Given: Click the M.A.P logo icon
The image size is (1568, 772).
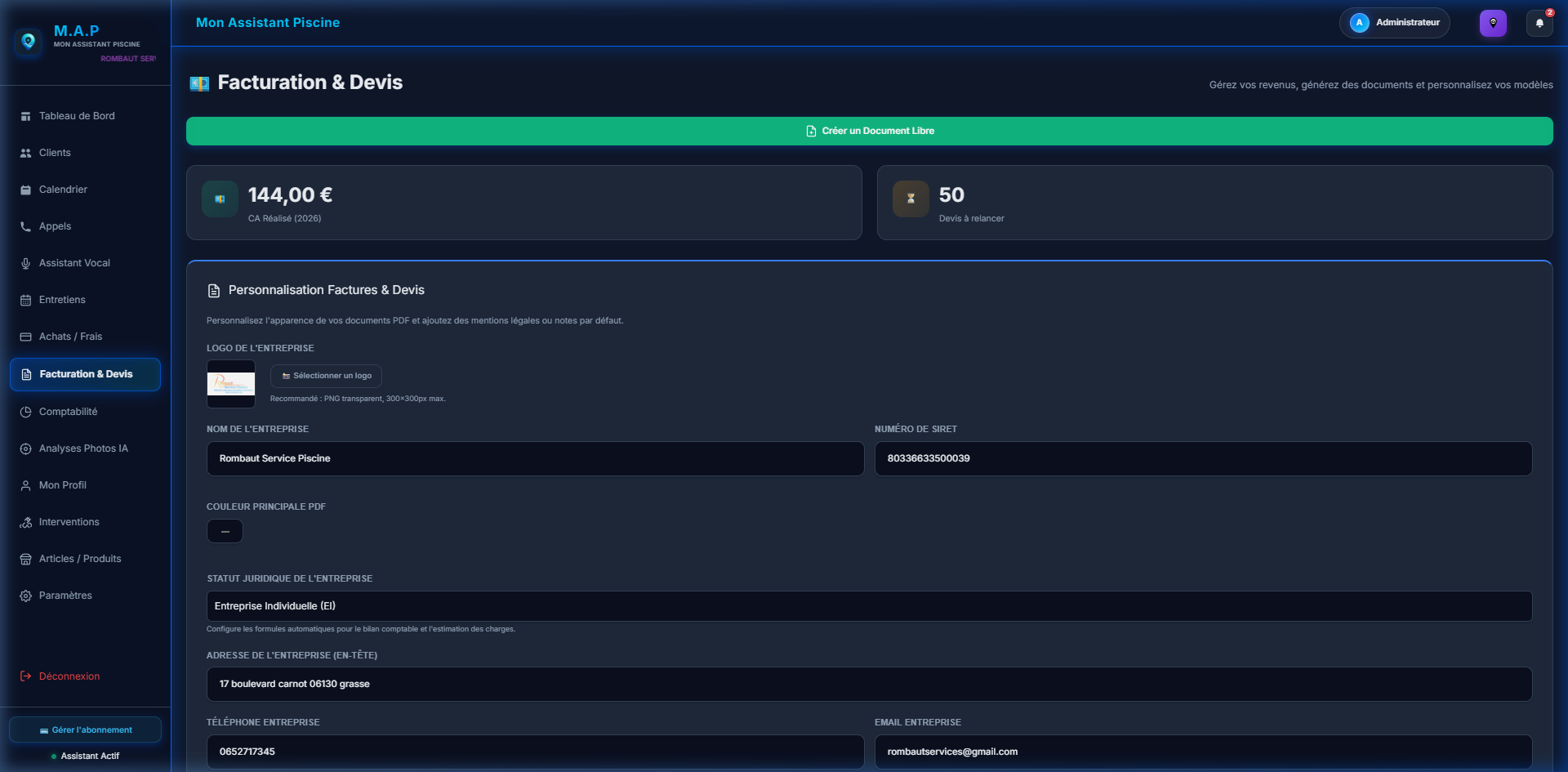Looking at the screenshot, I should pos(29,41).
